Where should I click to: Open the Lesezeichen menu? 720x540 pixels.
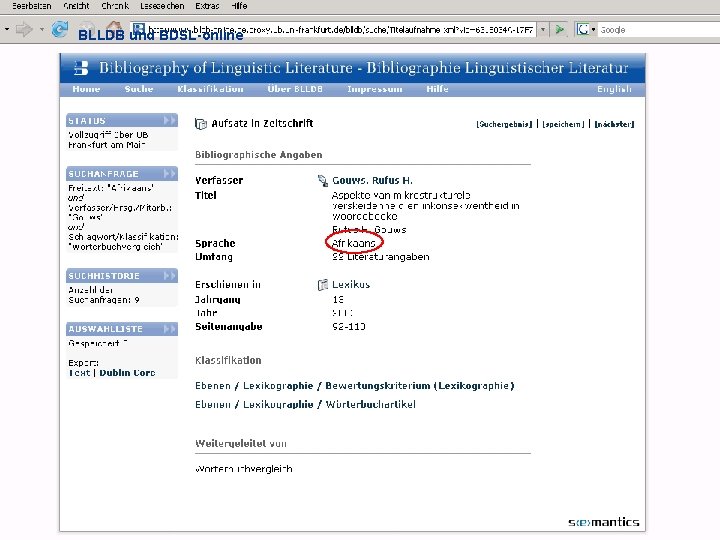pyautogui.click(x=162, y=6)
